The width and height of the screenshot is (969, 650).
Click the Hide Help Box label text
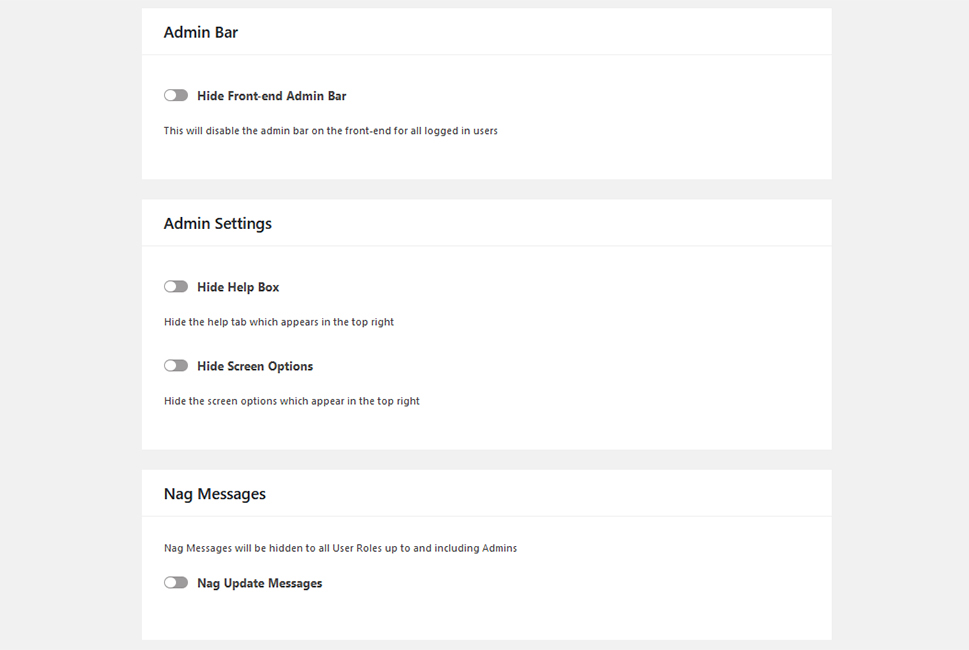click(x=238, y=287)
